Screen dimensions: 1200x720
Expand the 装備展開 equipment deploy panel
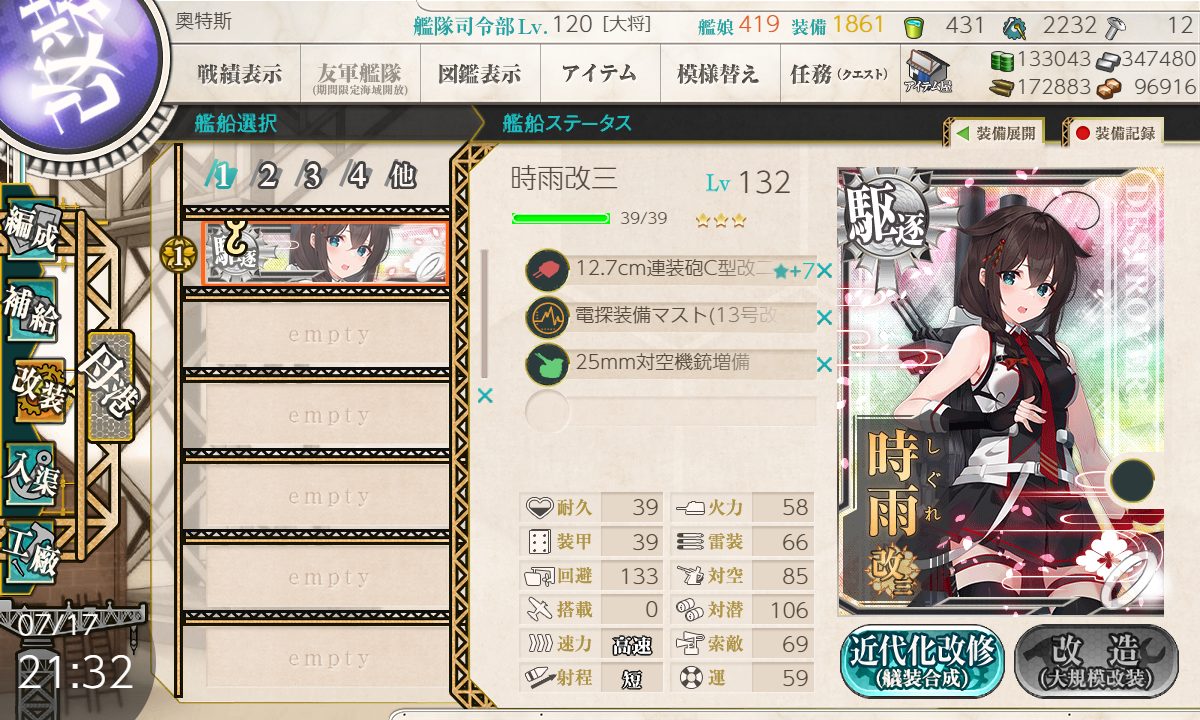[995, 133]
